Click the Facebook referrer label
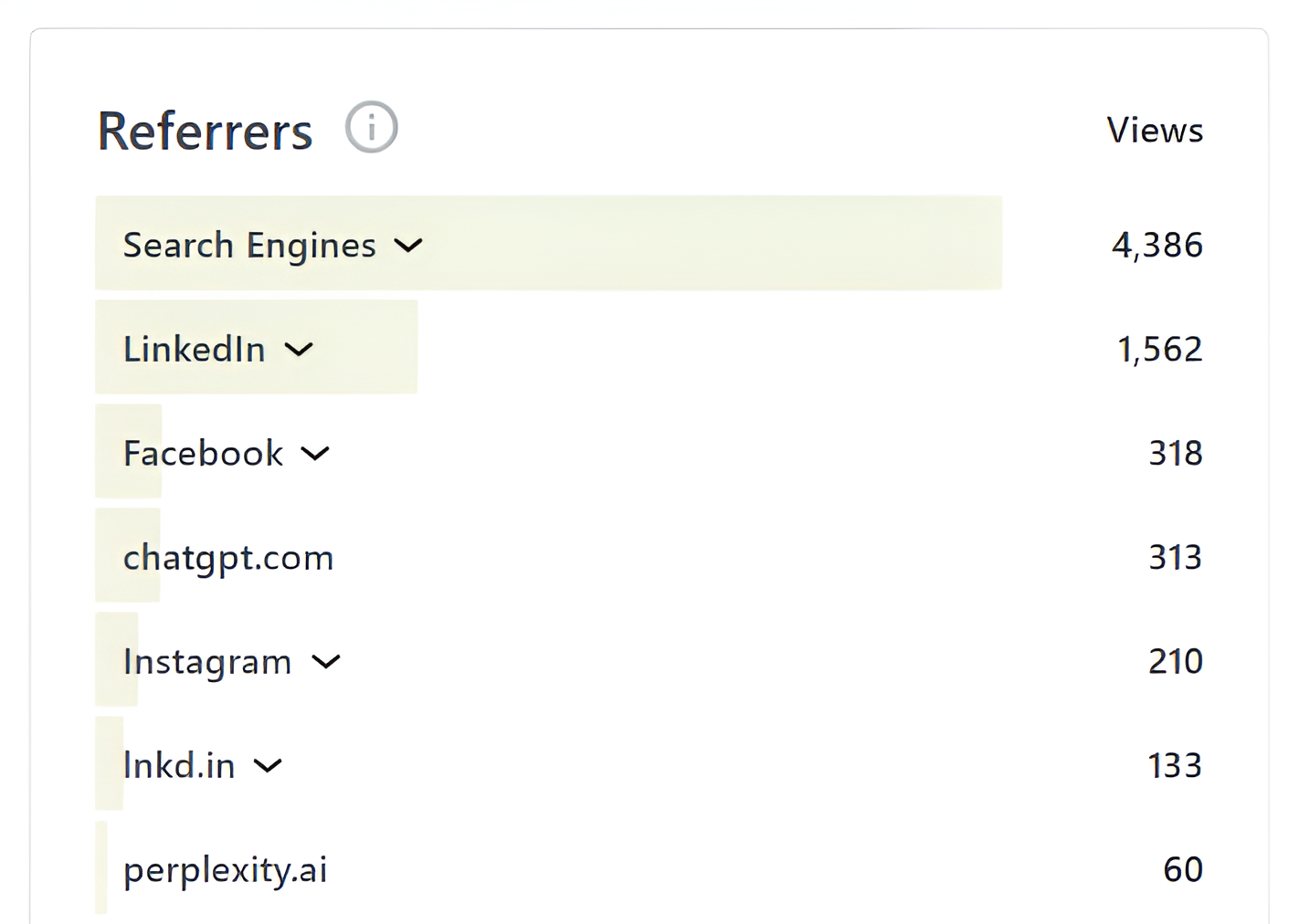The height and width of the screenshot is (924, 1299). [203, 454]
